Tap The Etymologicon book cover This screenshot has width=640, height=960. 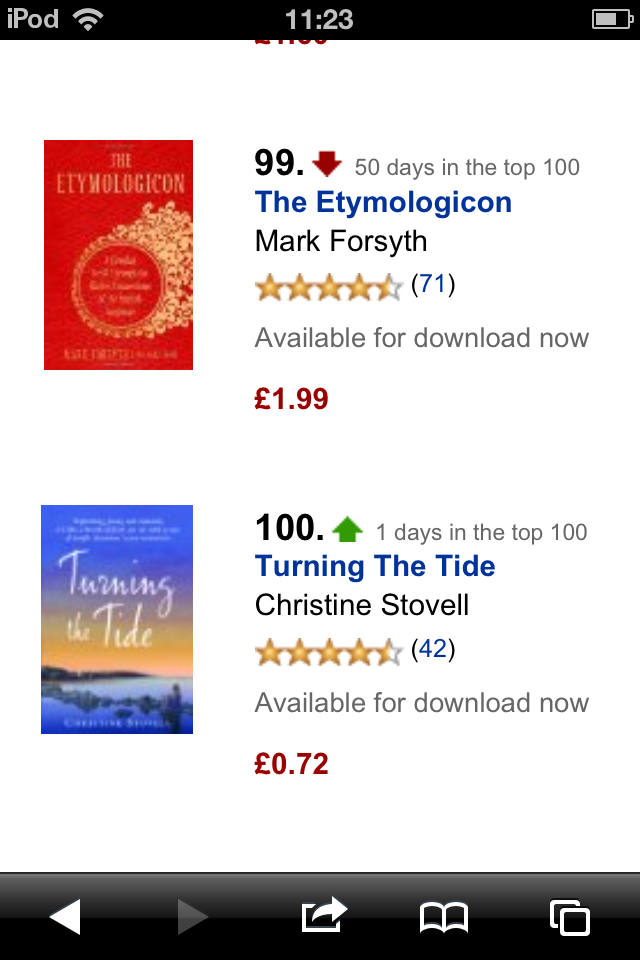(118, 255)
